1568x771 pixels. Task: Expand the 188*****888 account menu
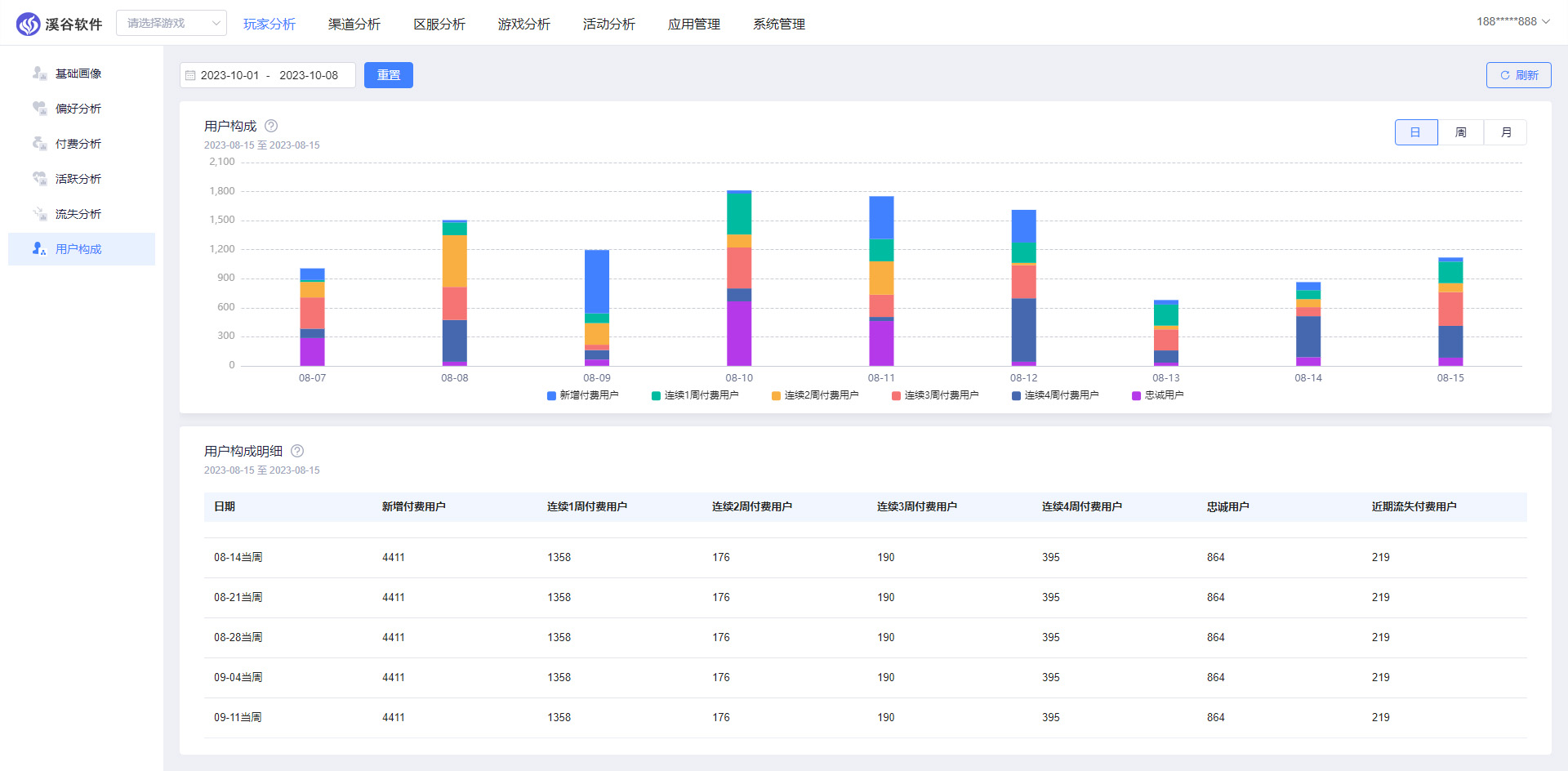(1512, 21)
